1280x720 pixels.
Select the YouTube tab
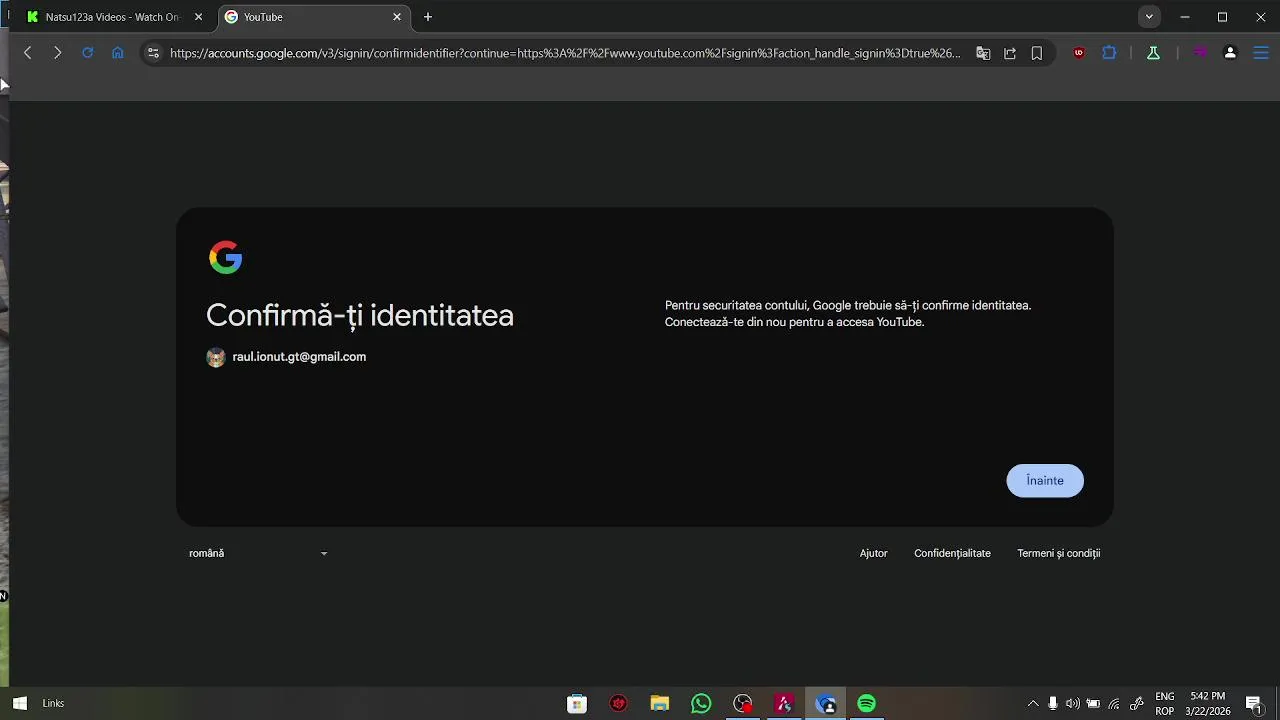coord(315,17)
